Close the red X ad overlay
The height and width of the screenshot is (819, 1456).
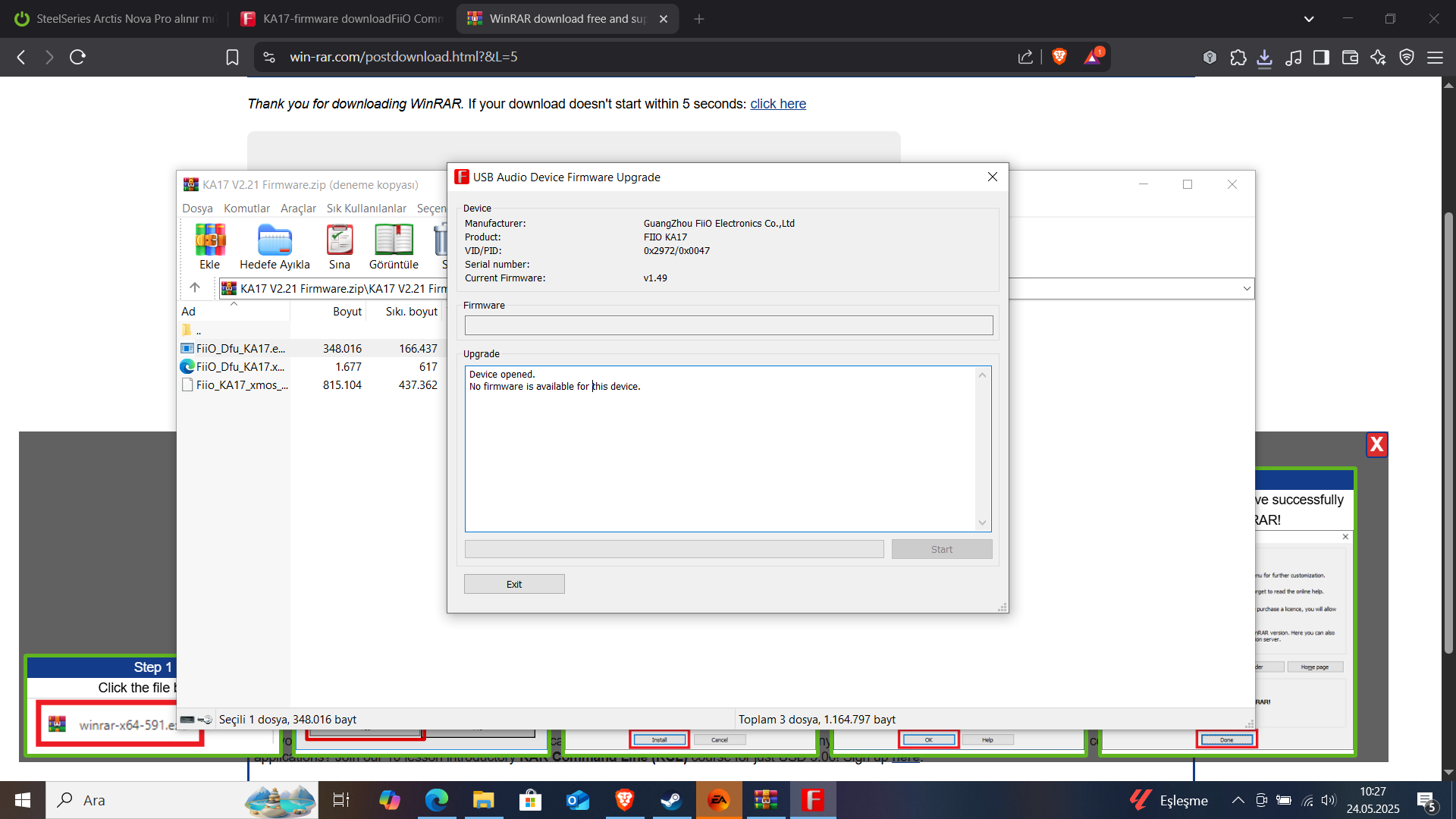[1376, 444]
